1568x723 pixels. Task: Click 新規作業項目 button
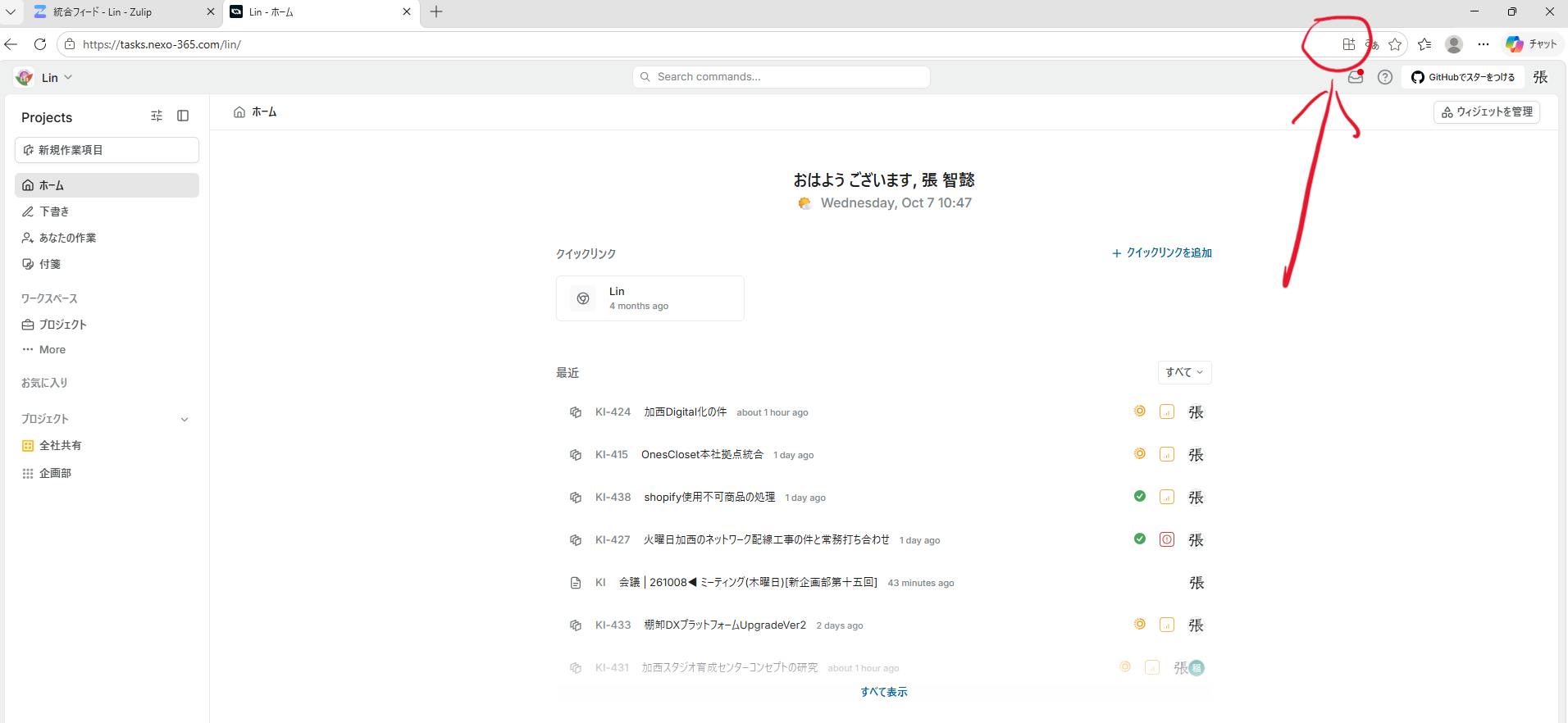[x=107, y=150]
